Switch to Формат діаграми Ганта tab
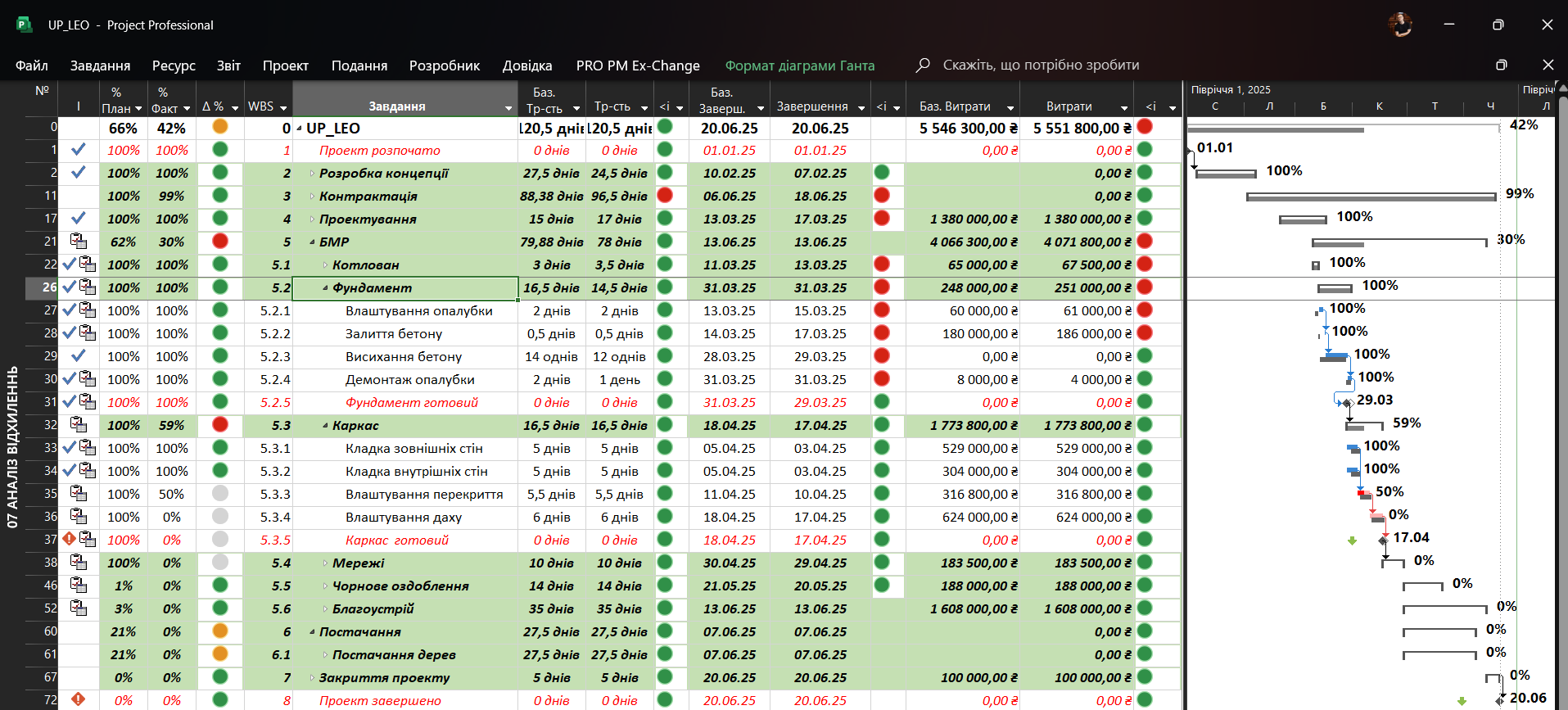1568x710 pixels. click(x=799, y=66)
